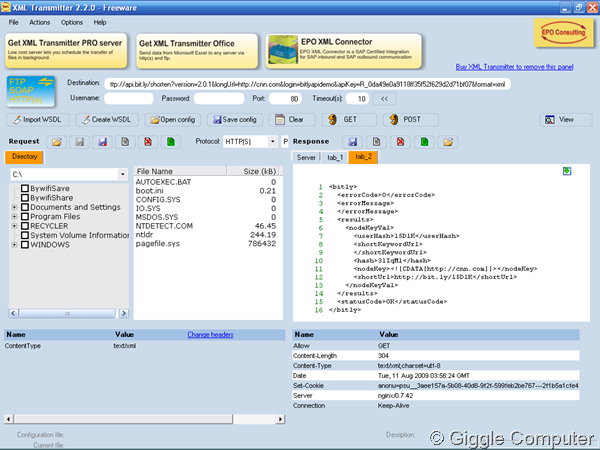Click the green Response document icon
Viewport: 600px width, 450px height.
(x=424, y=142)
